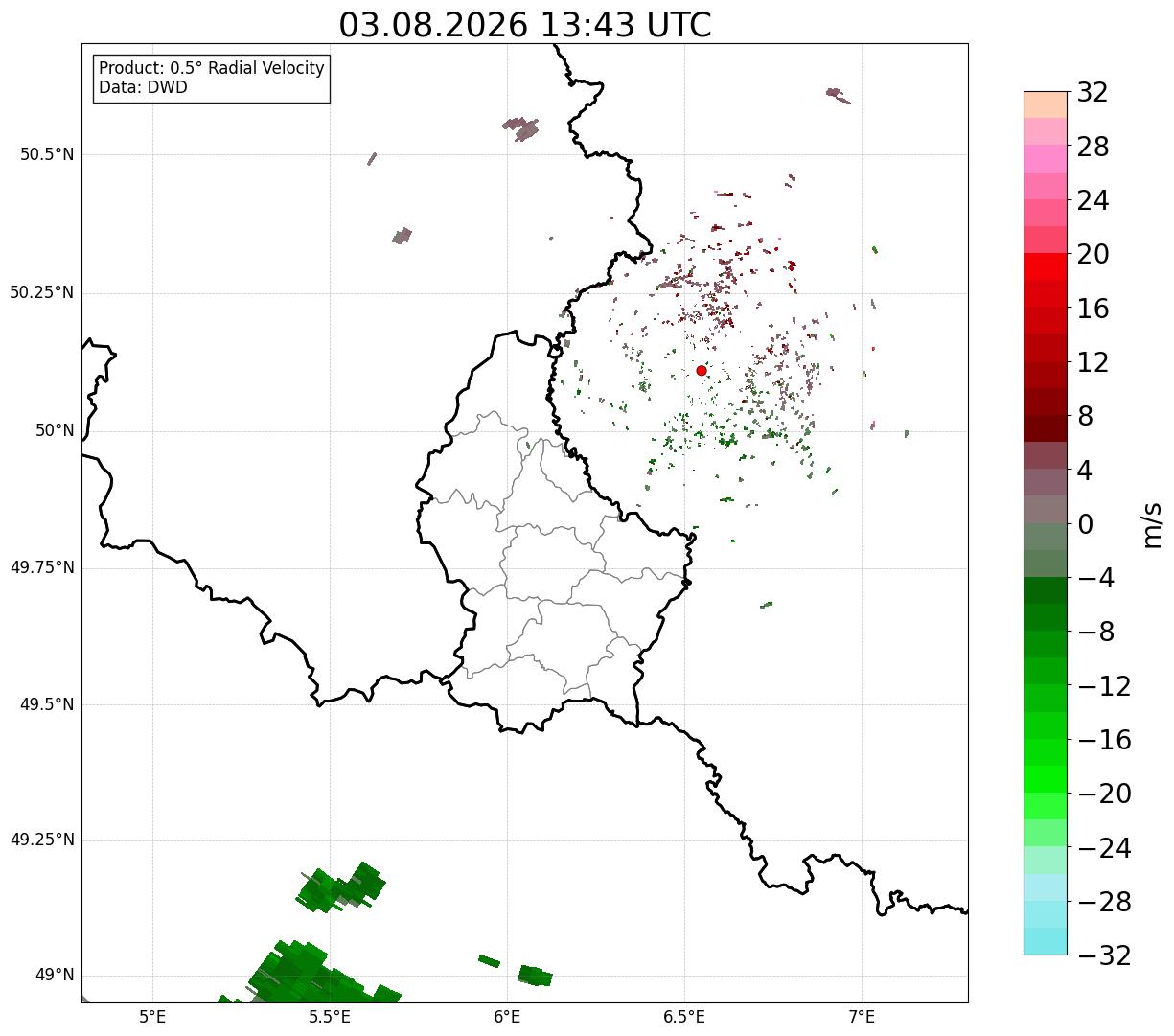Click the colorbar tick label 24
This screenshot has height=1036, width=1174.
1093,200
